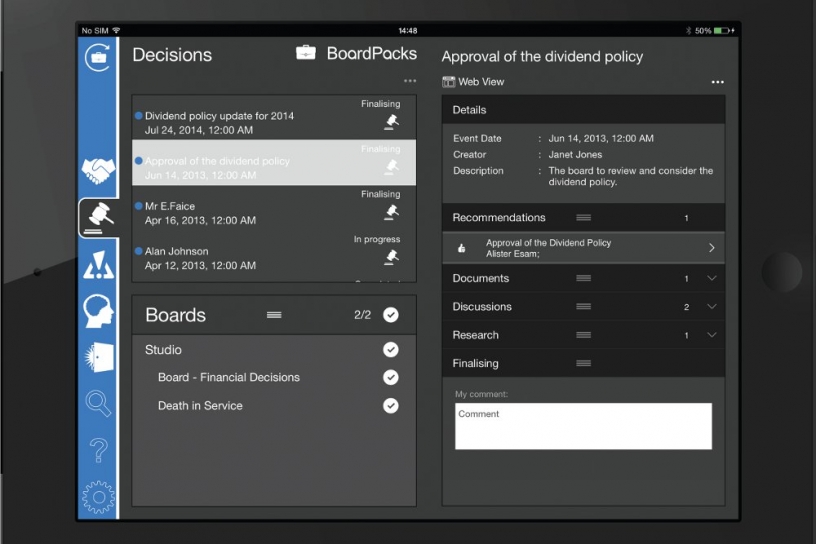Open the settings gear icon
Image resolution: width=816 pixels, height=544 pixels.
pos(98,496)
